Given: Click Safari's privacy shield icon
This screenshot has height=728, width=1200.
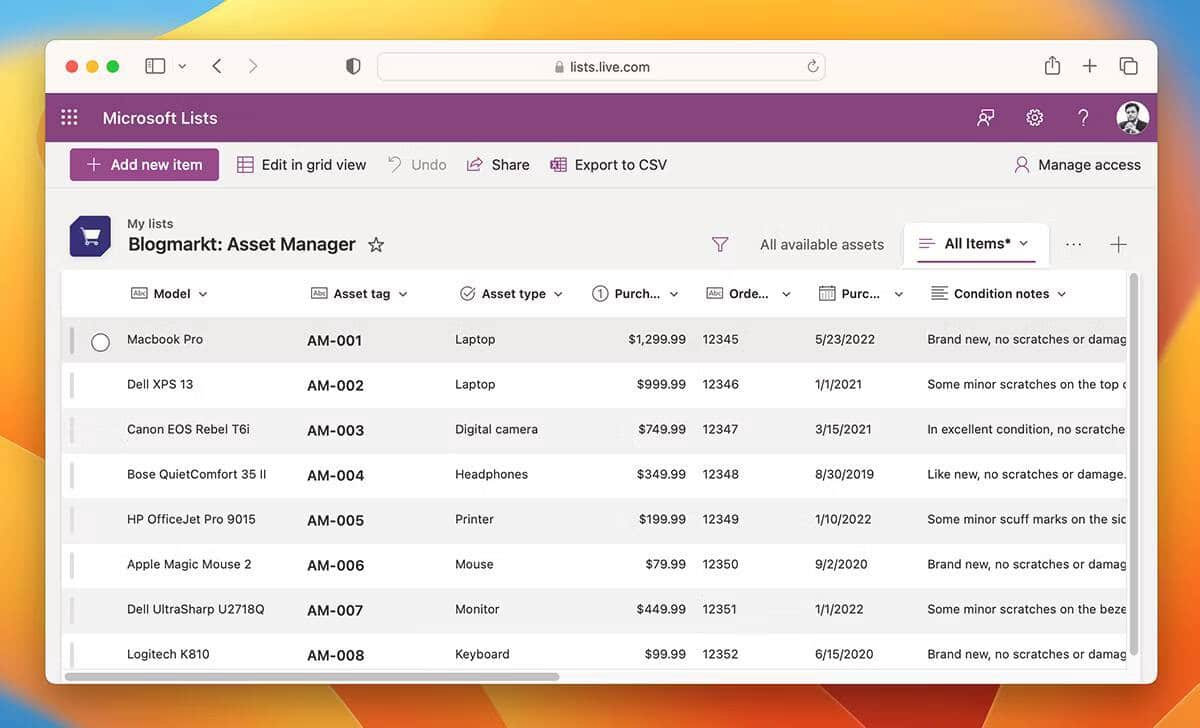Looking at the screenshot, I should 352,64.
